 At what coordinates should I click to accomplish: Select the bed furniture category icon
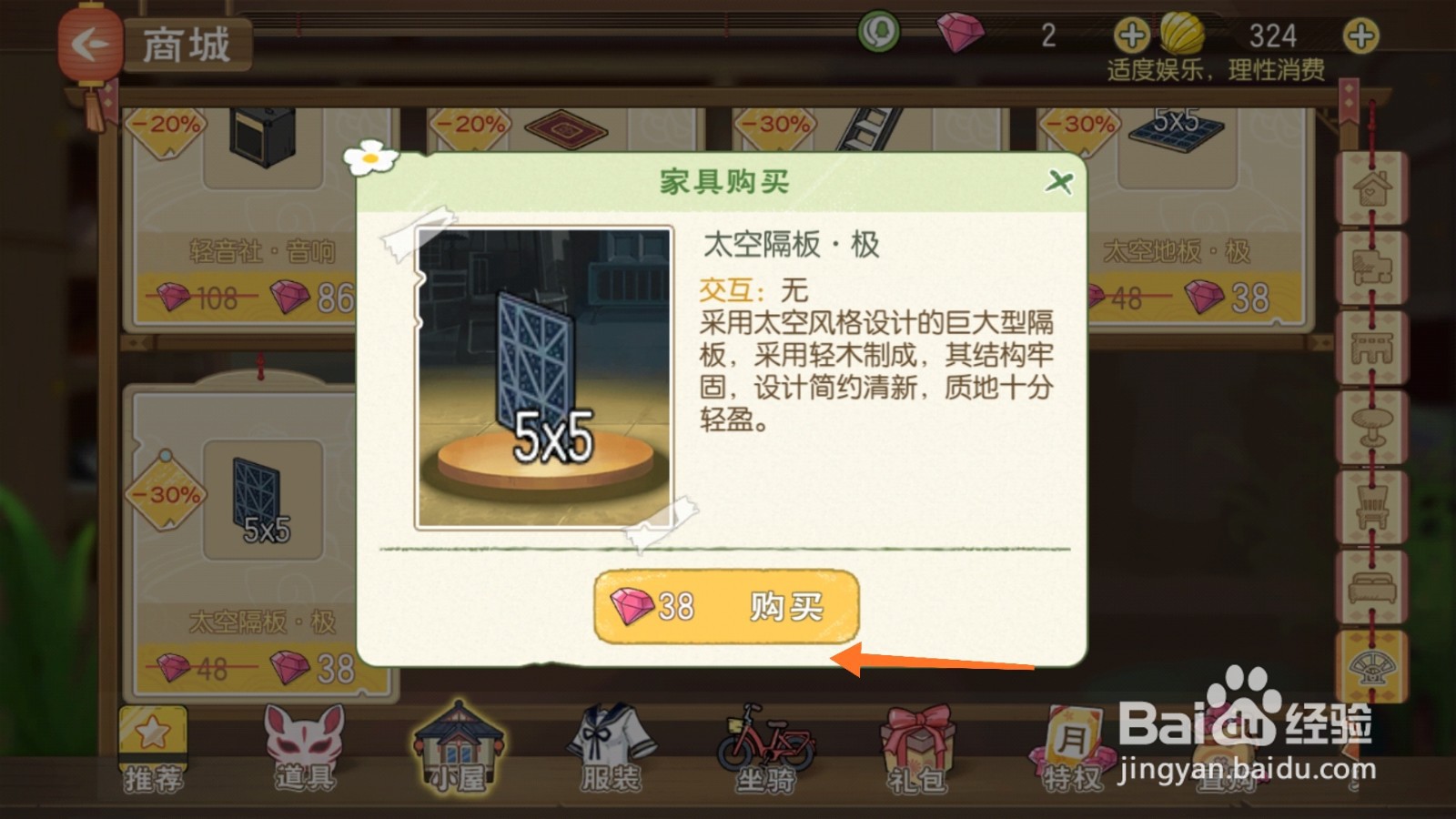pos(1371,587)
